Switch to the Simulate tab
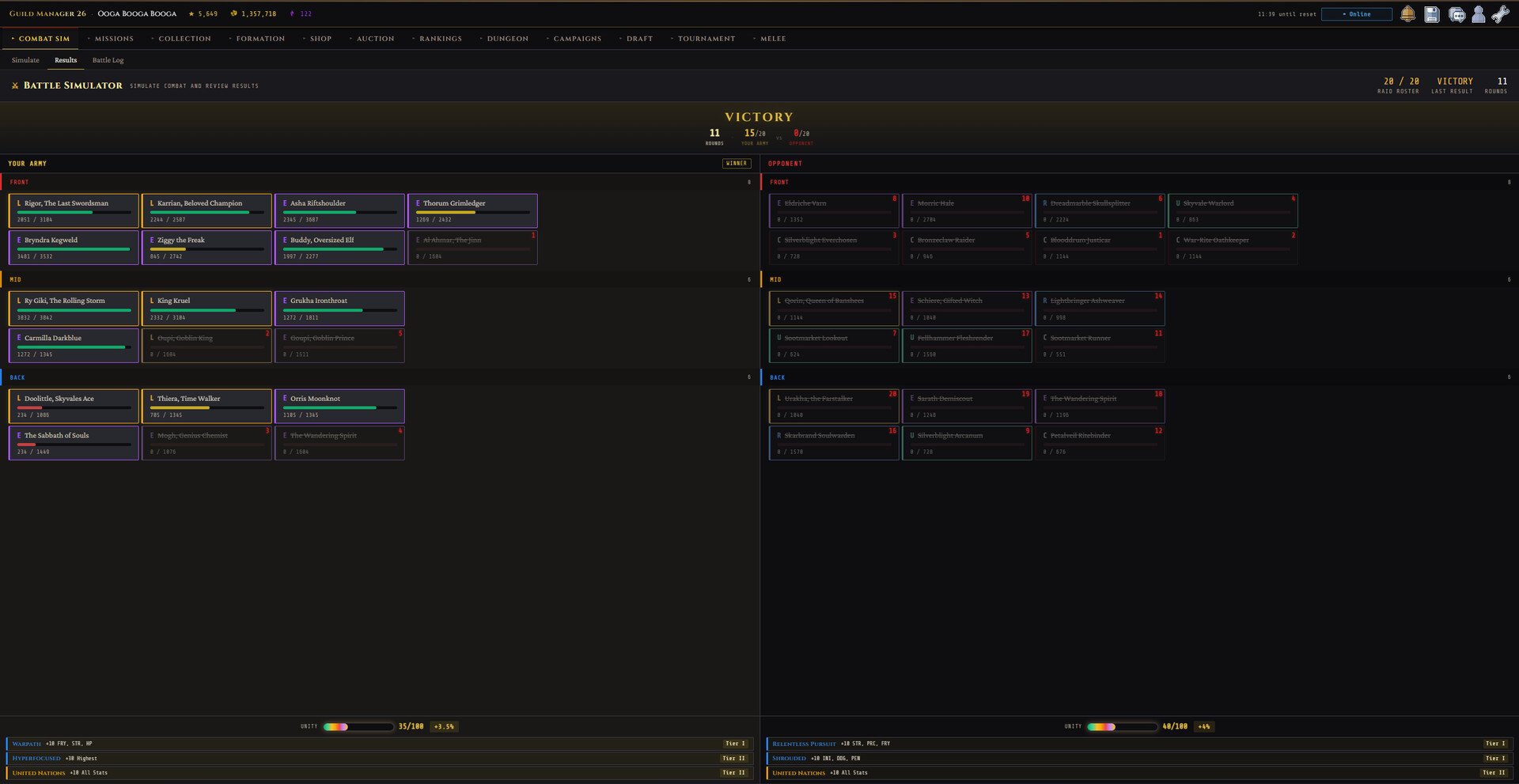This screenshot has height=784, width=1519. 25,59
